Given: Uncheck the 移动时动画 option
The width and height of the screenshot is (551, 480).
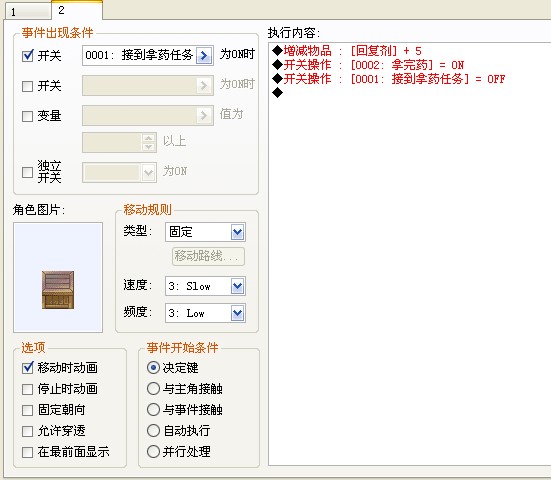Looking at the screenshot, I should pos(27,368).
